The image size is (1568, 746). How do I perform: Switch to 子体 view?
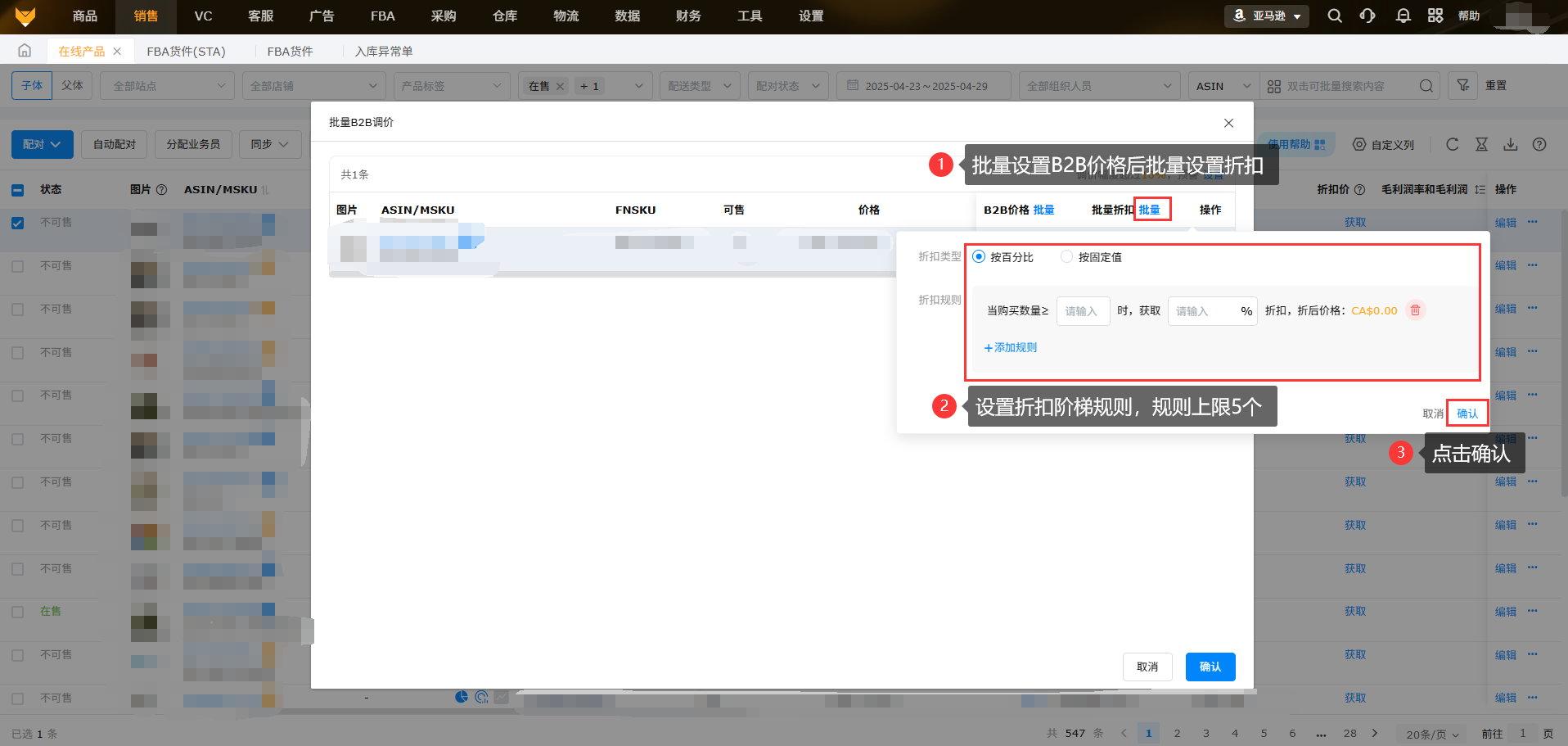[32, 85]
